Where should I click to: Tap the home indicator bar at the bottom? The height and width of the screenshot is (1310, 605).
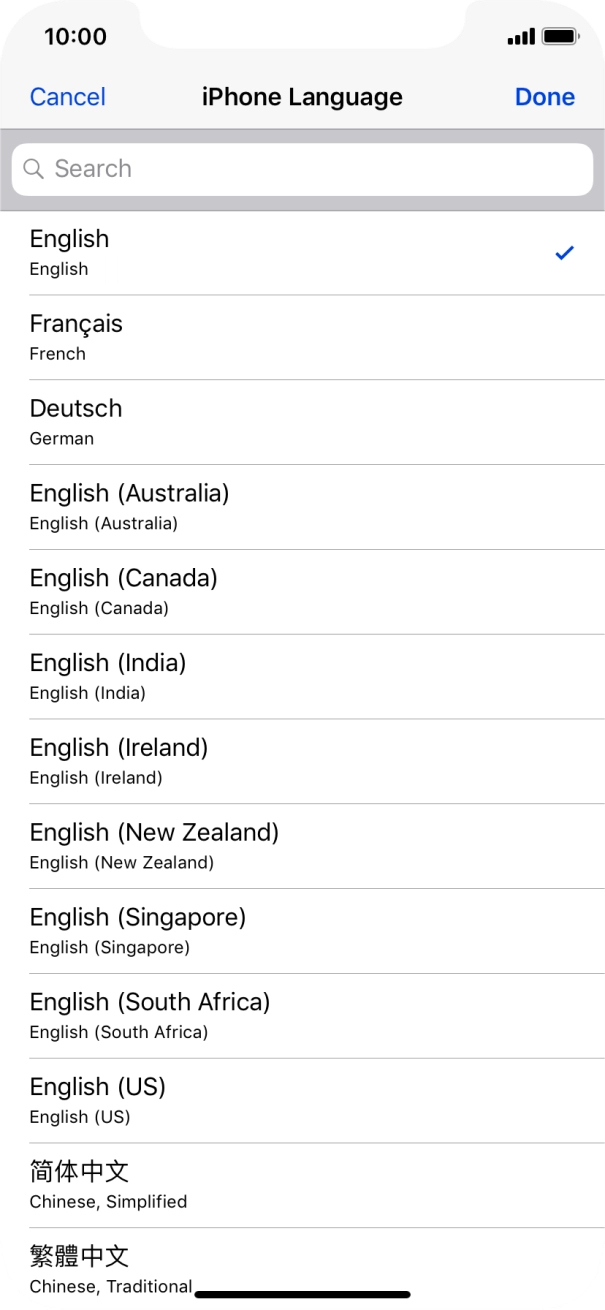302,1293
